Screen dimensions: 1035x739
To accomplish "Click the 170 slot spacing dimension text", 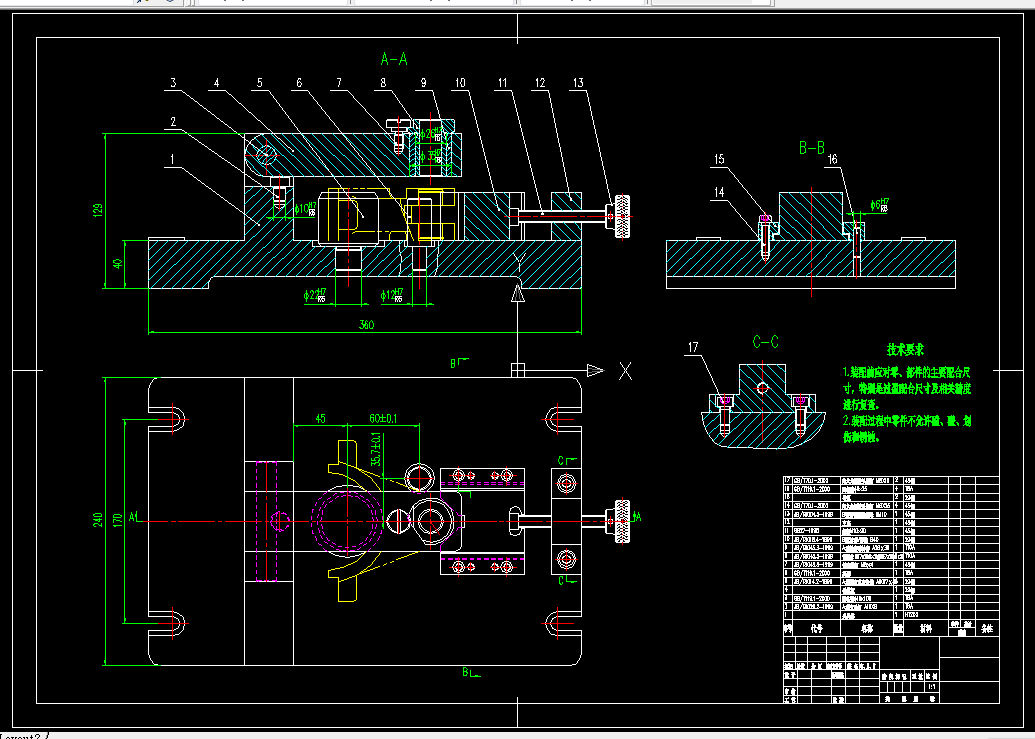I will coord(118,520).
